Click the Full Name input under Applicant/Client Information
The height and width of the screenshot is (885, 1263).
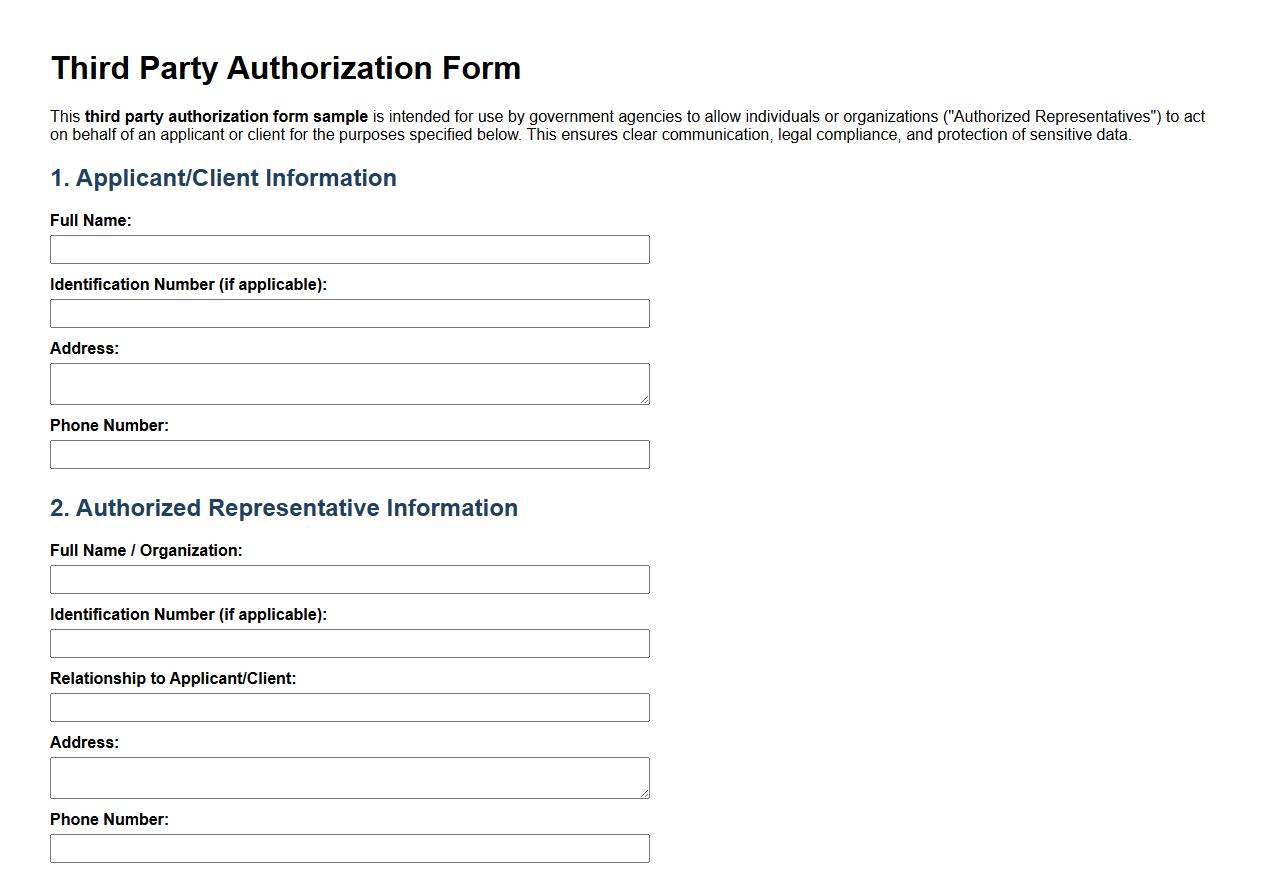click(349, 249)
